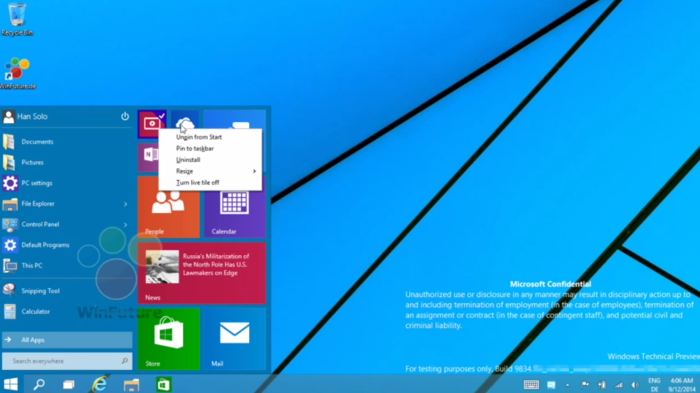Viewport: 700px width, 393px height.
Task: Click the Action Center flag icon
Action: coord(585,385)
